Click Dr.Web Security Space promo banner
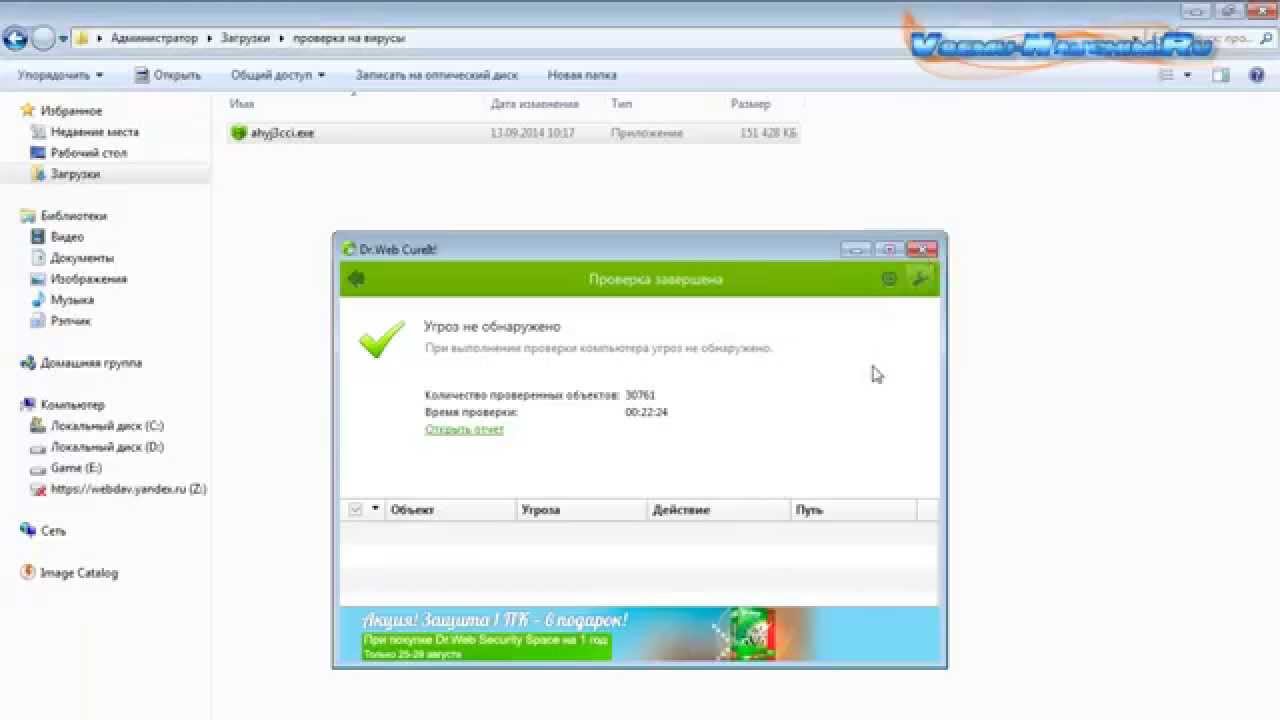This screenshot has width=1280, height=720. pos(640,634)
